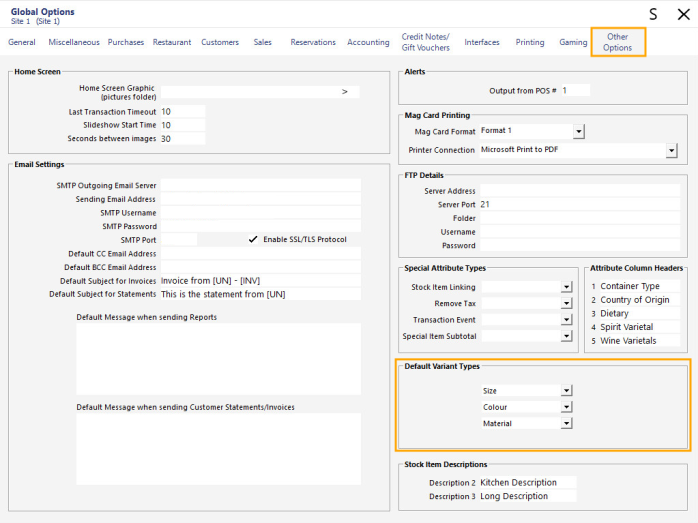Viewport: 698px width, 523px height.
Task: Open the Mag Card Format dropdown
Action: pos(579,131)
